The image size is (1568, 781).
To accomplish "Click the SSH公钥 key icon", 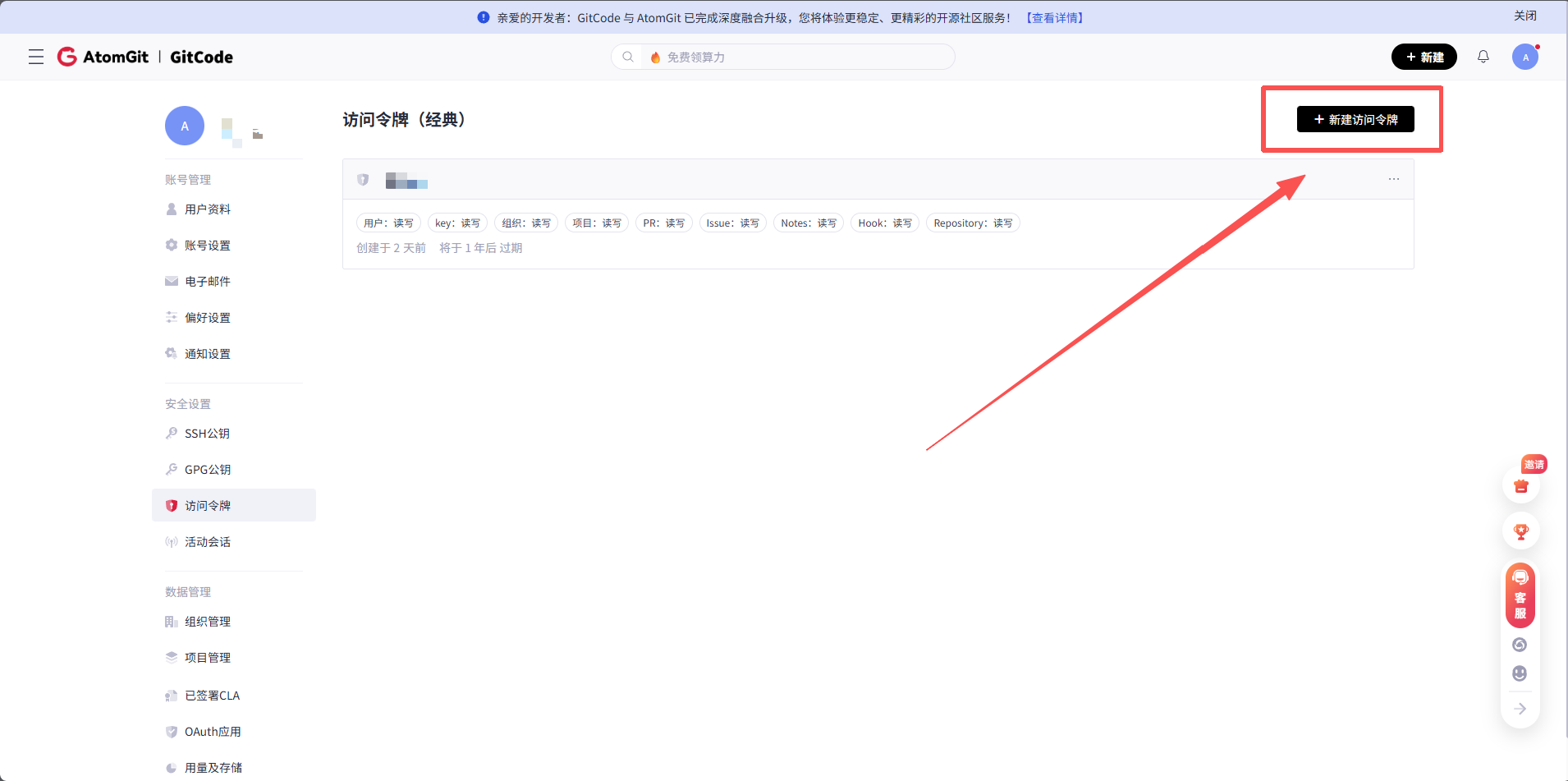I will [x=172, y=434].
